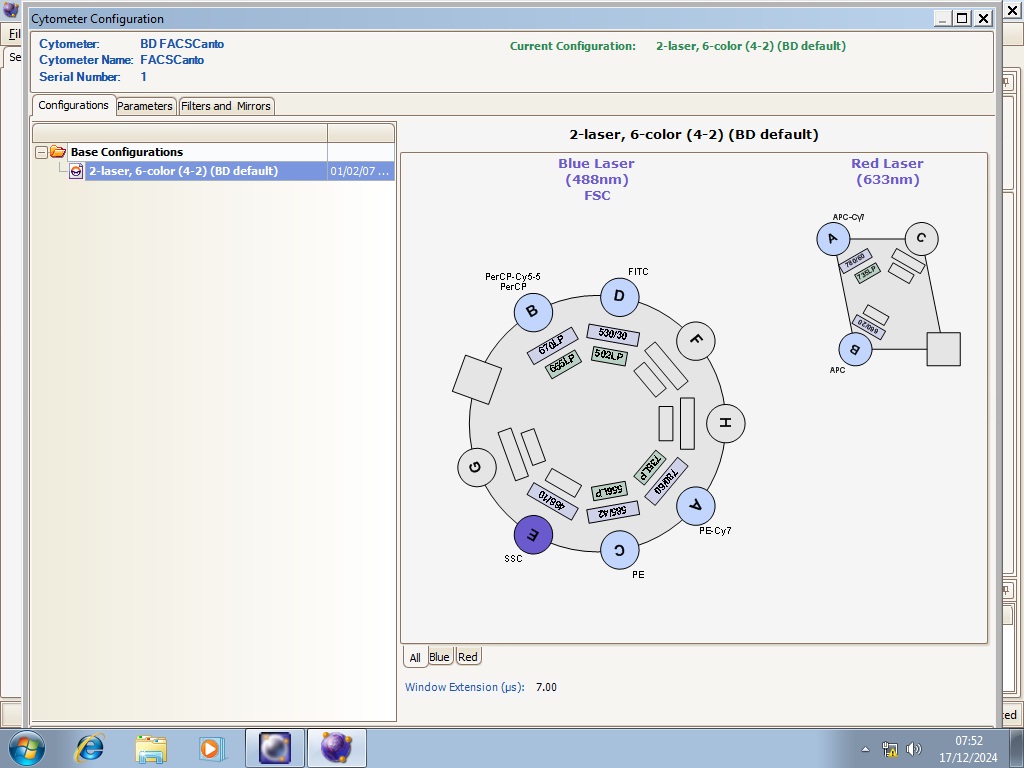Click the octagon's square laser input block
This screenshot has height=768, width=1024.
(477, 379)
